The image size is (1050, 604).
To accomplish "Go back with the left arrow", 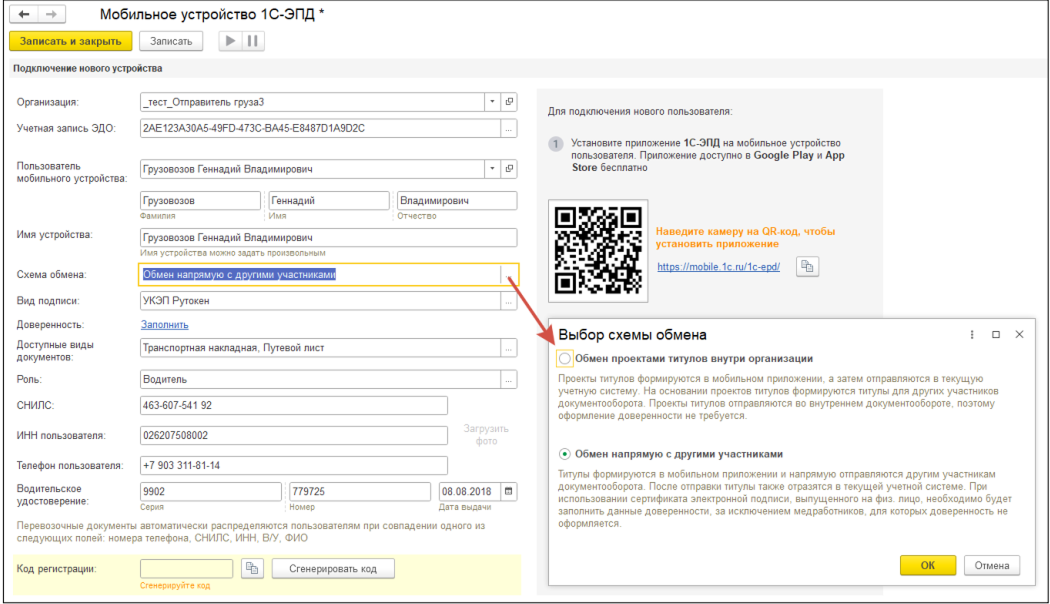I will click(24, 15).
